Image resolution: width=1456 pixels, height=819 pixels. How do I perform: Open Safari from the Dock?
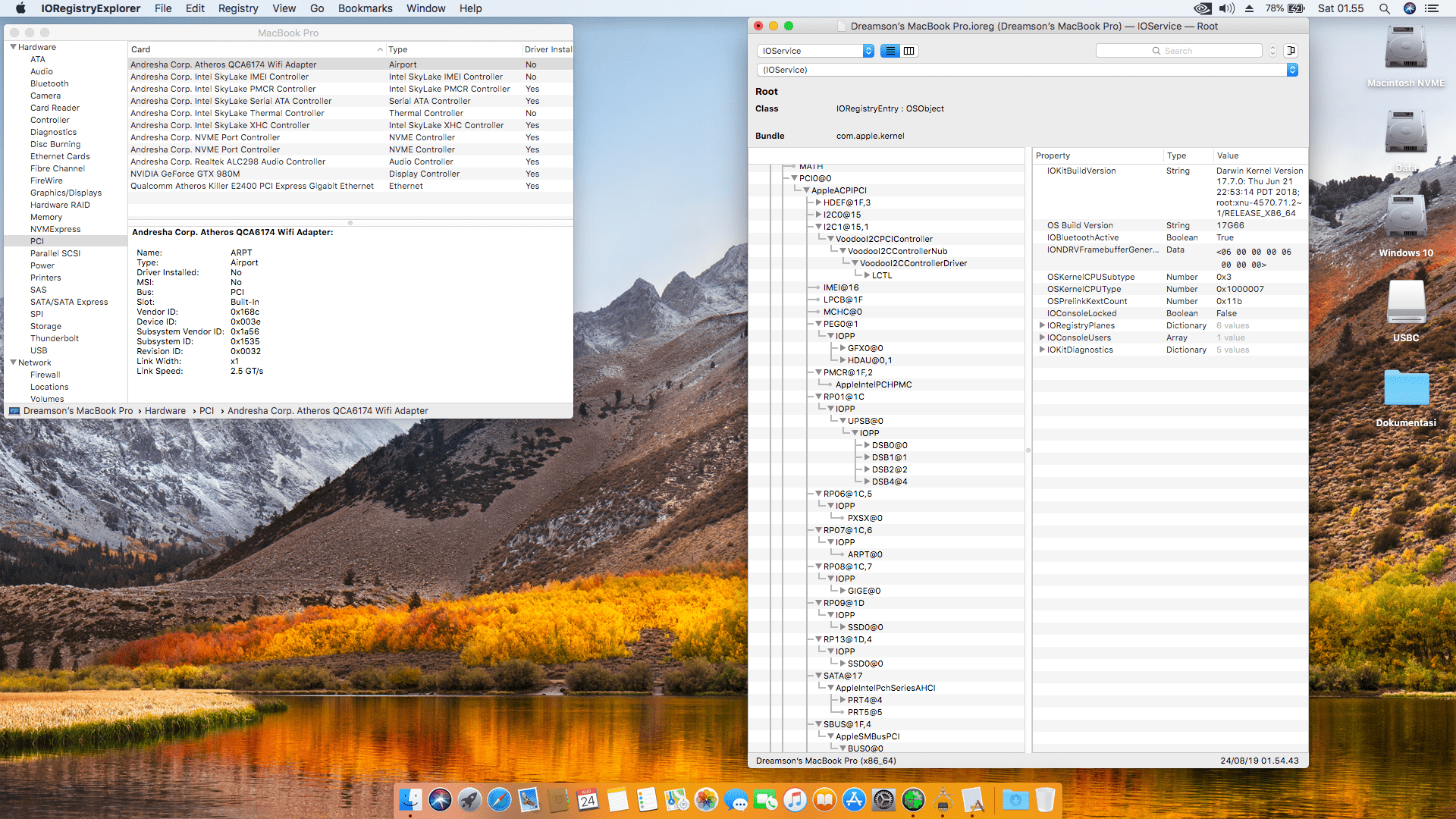499,799
